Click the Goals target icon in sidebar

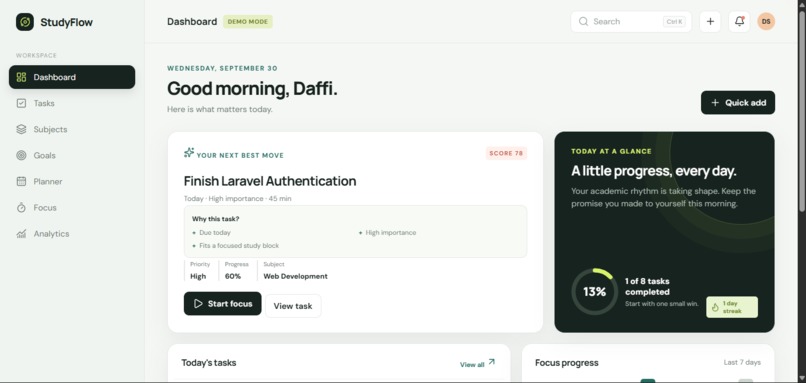point(21,155)
